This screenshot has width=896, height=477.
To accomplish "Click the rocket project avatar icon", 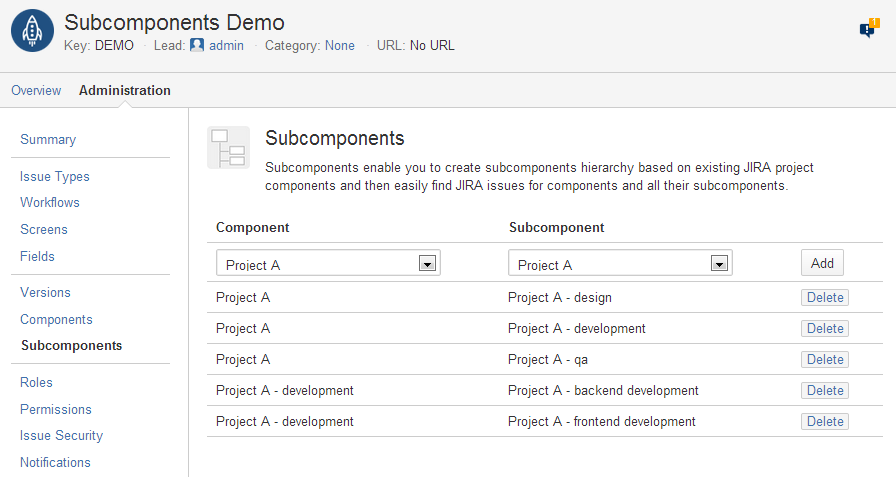I will (x=32, y=31).
